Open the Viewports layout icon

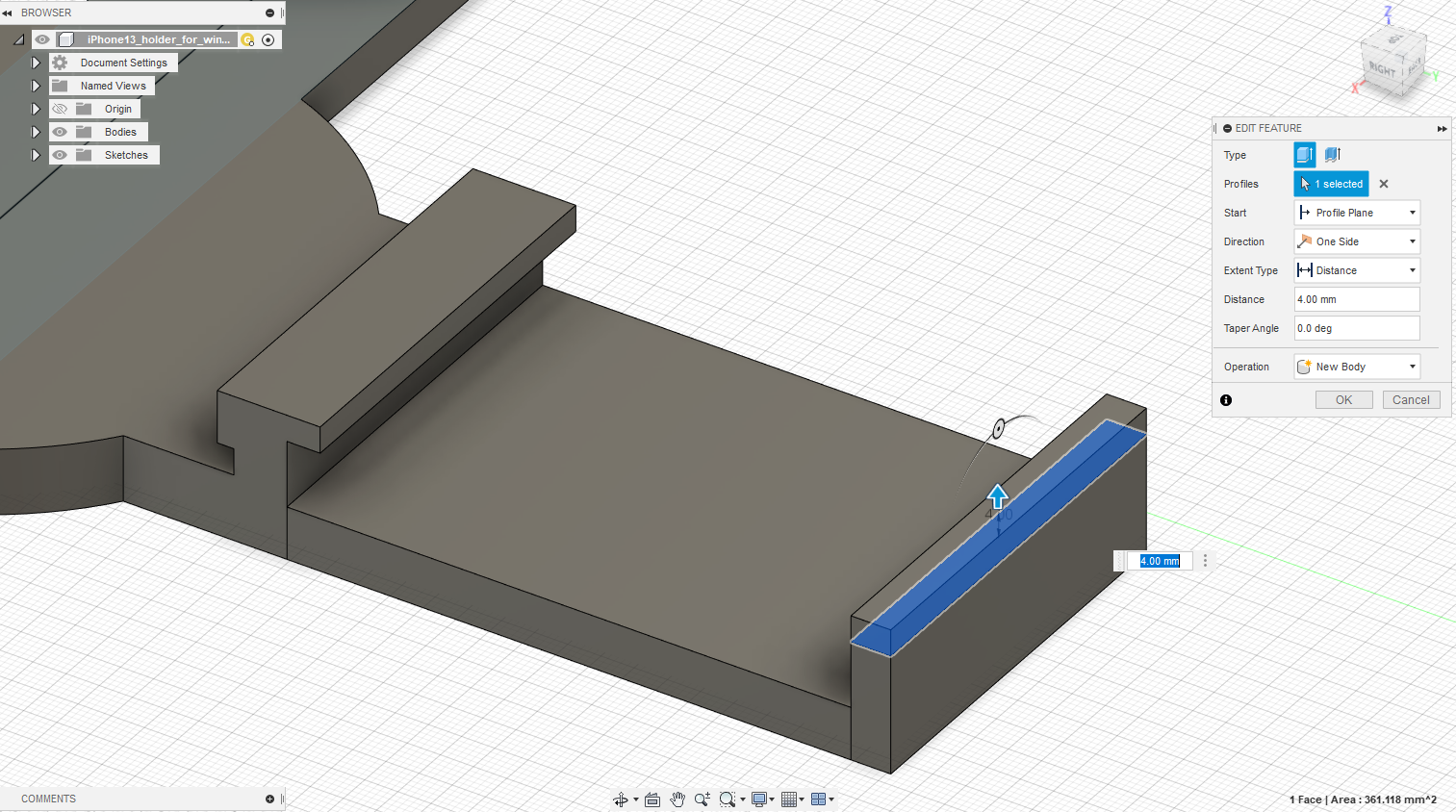coord(819,799)
